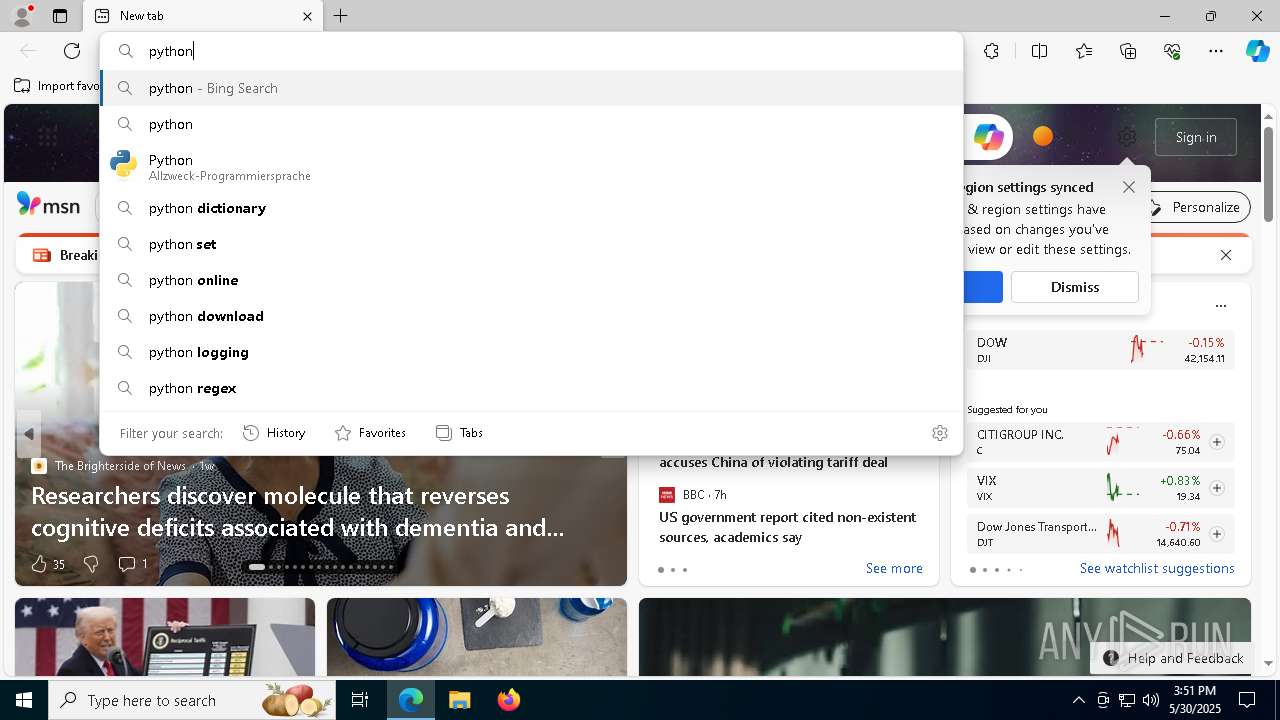Click See more news link
The height and width of the screenshot is (720, 1280).
[x=894, y=568]
